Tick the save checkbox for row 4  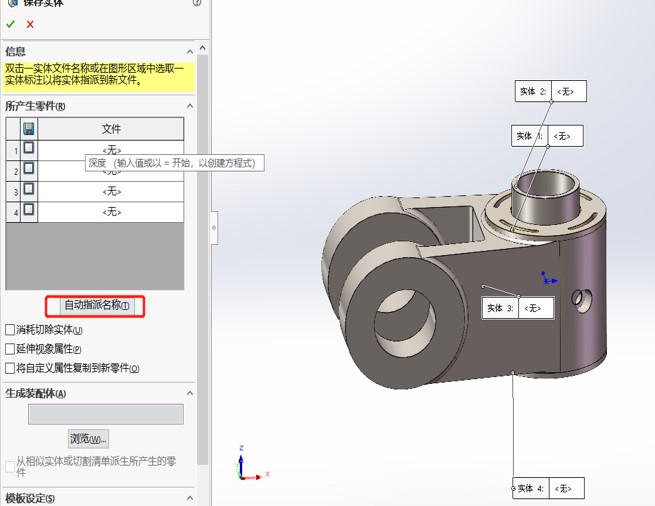pos(29,209)
